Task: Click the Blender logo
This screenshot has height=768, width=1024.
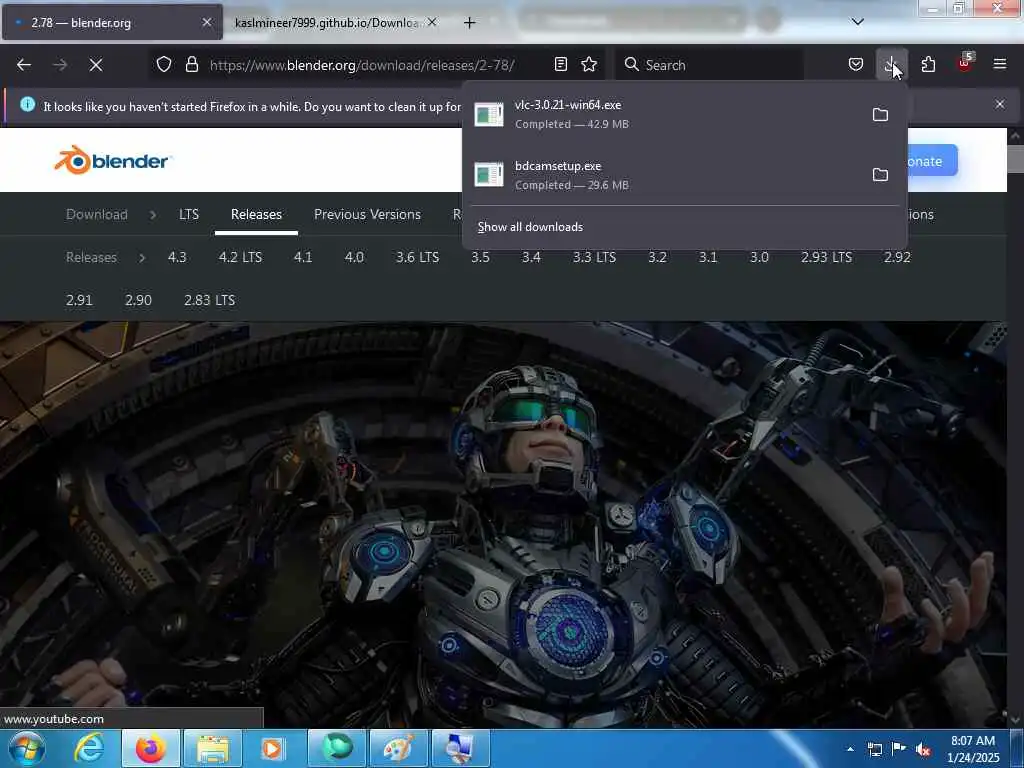Action: (x=112, y=160)
